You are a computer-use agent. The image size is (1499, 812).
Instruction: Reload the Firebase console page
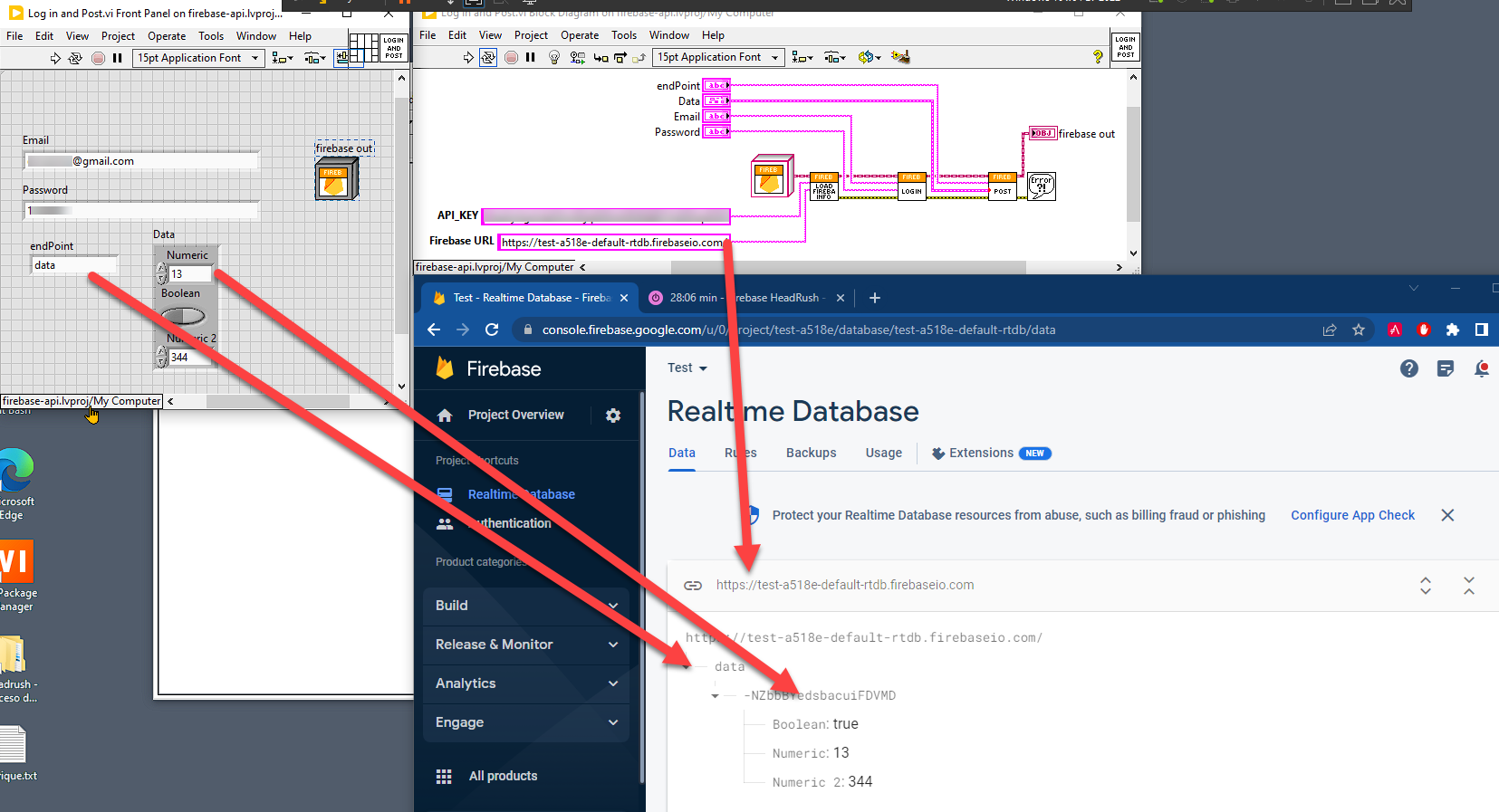tap(492, 330)
